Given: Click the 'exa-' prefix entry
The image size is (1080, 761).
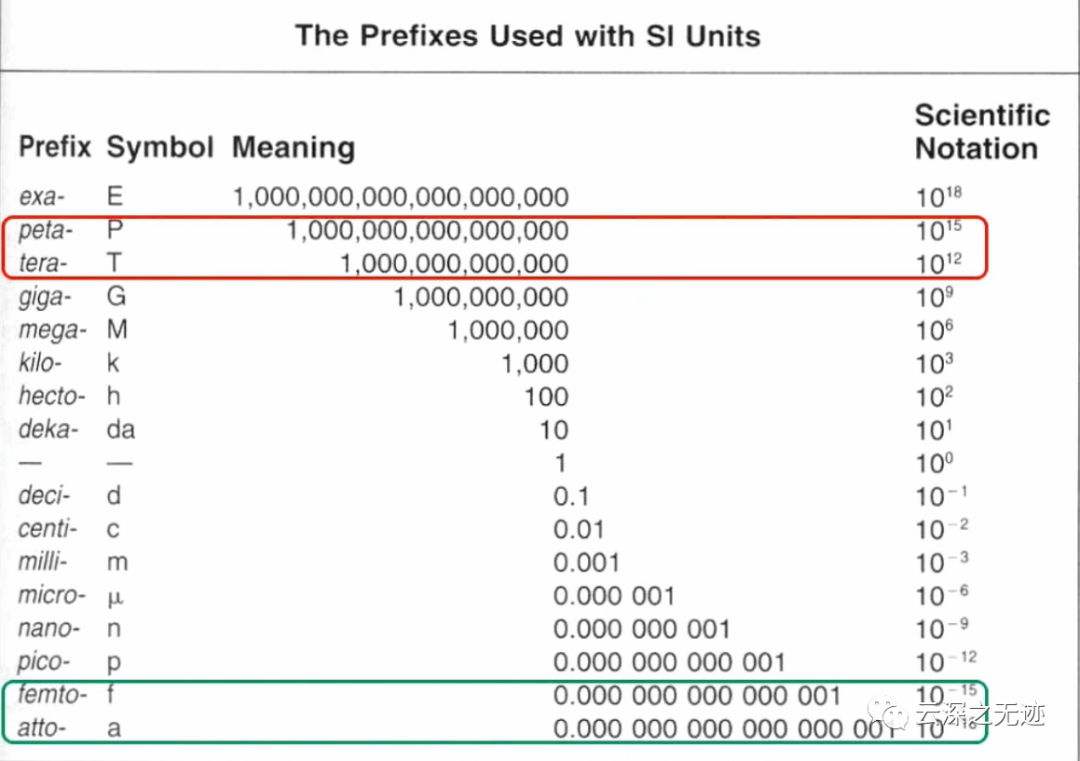Looking at the screenshot, I should [x=42, y=197].
